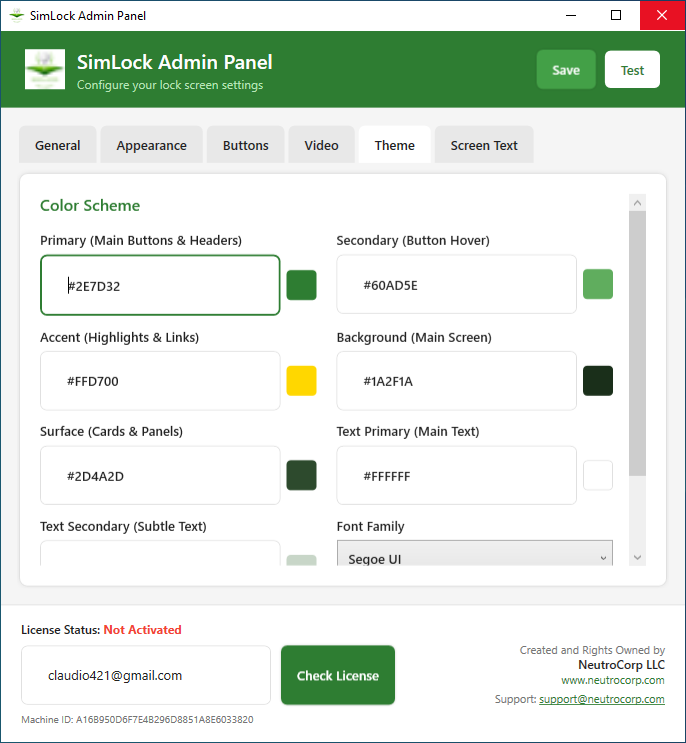The image size is (686, 743).
Task: Click the Test button
Action: [632, 70]
